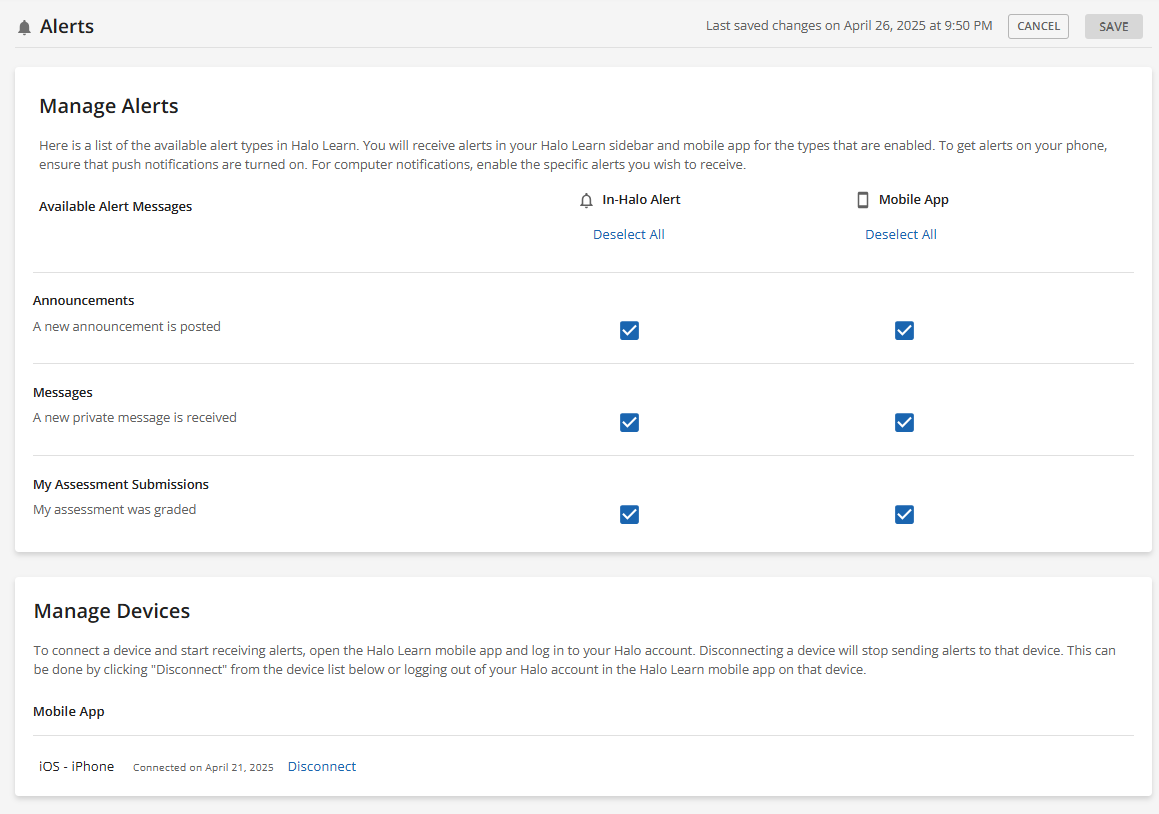1159x814 pixels.
Task: Click the Alerts bell icon in header
Action: click(24, 27)
